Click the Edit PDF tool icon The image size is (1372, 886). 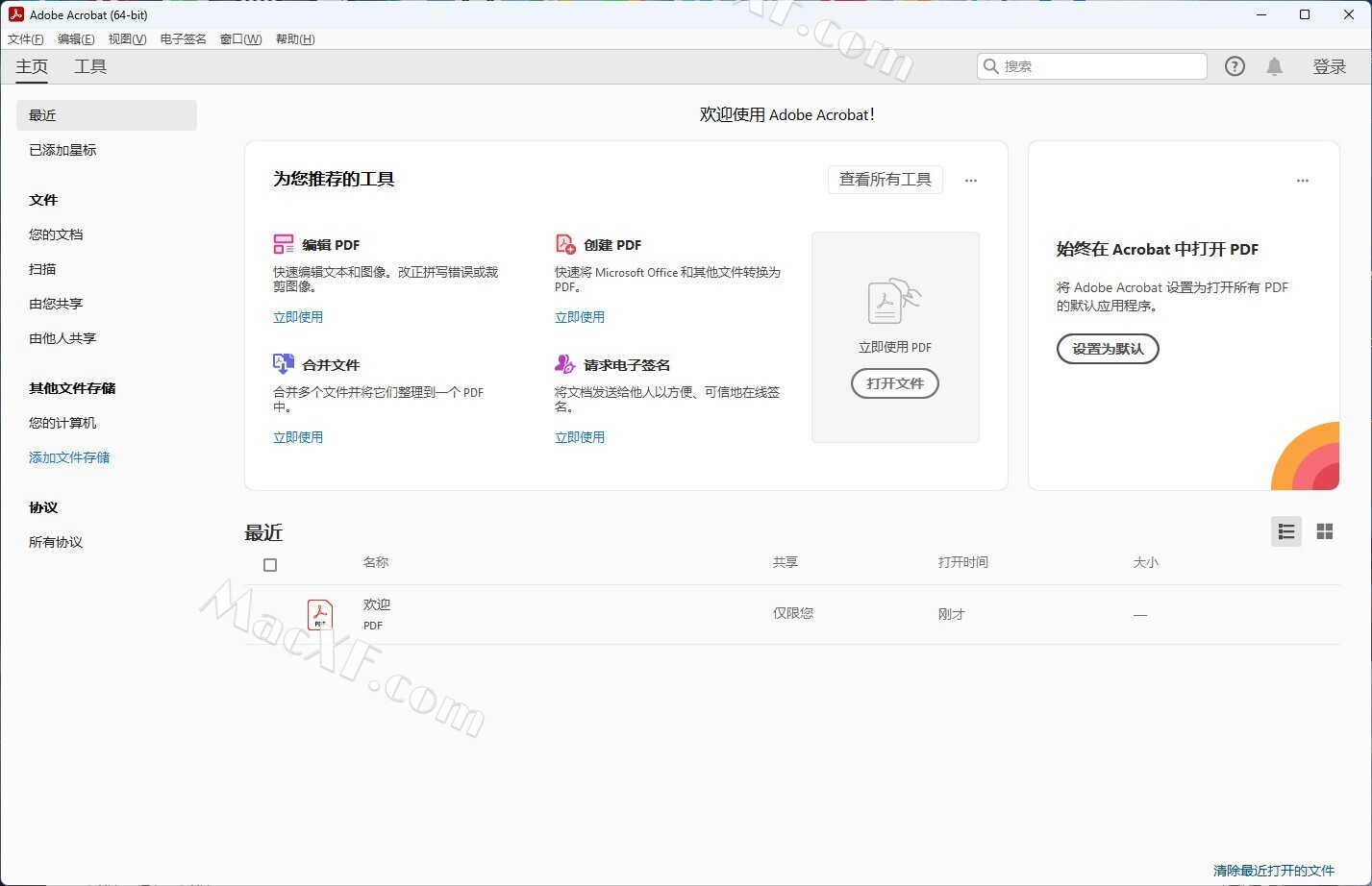point(284,244)
